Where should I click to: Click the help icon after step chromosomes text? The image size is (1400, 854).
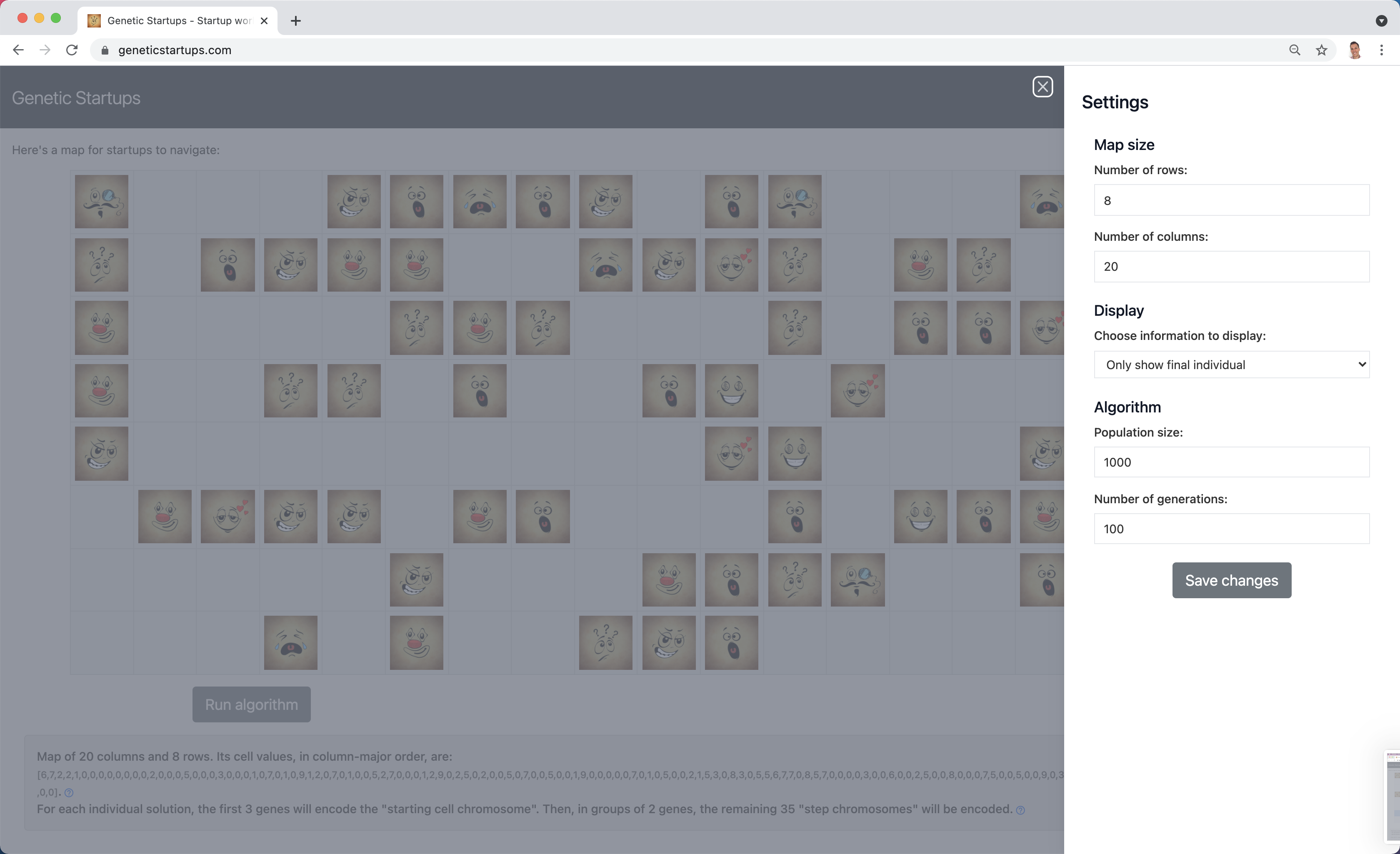[1020, 810]
